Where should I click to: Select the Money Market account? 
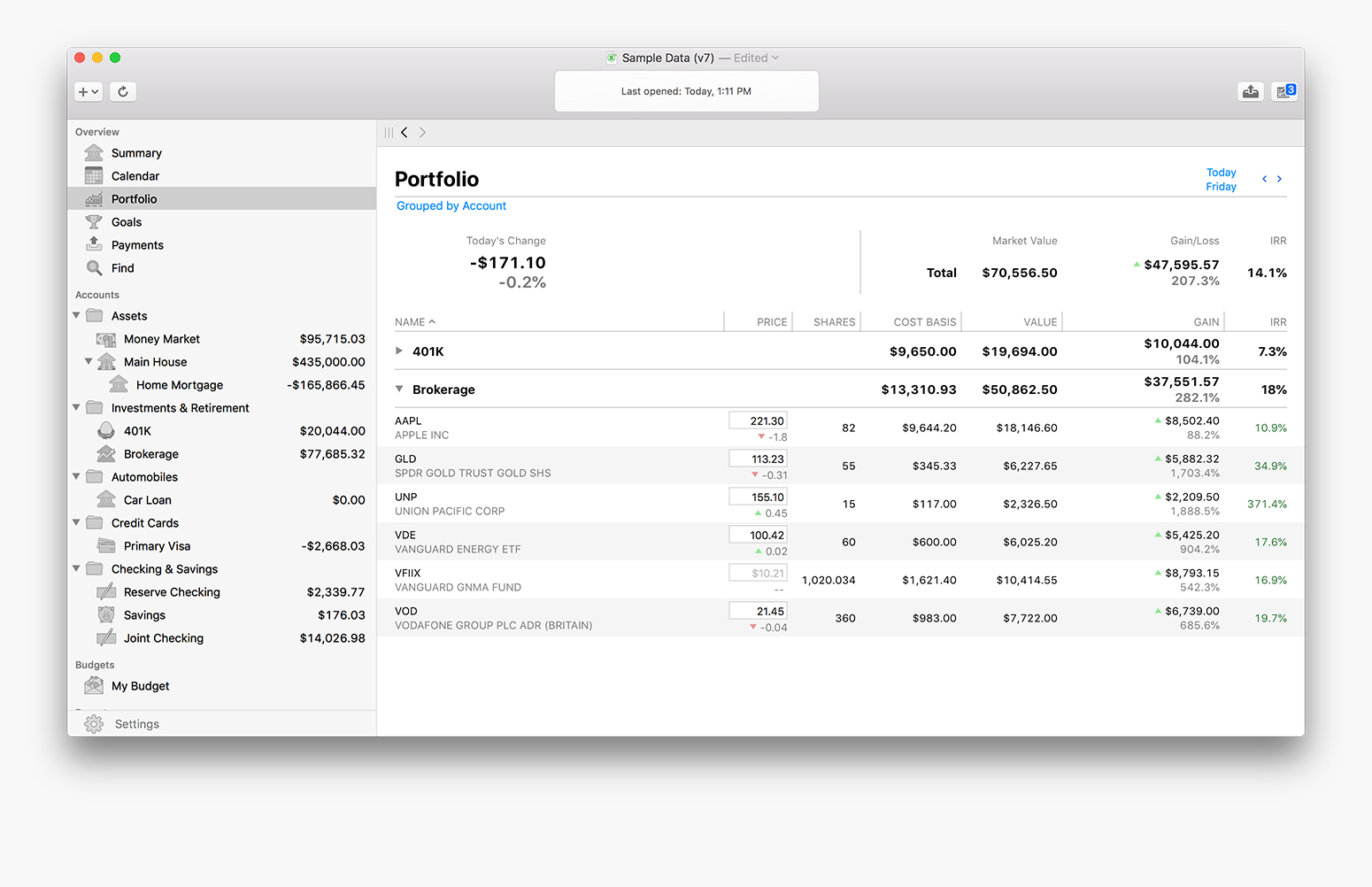pos(221,339)
